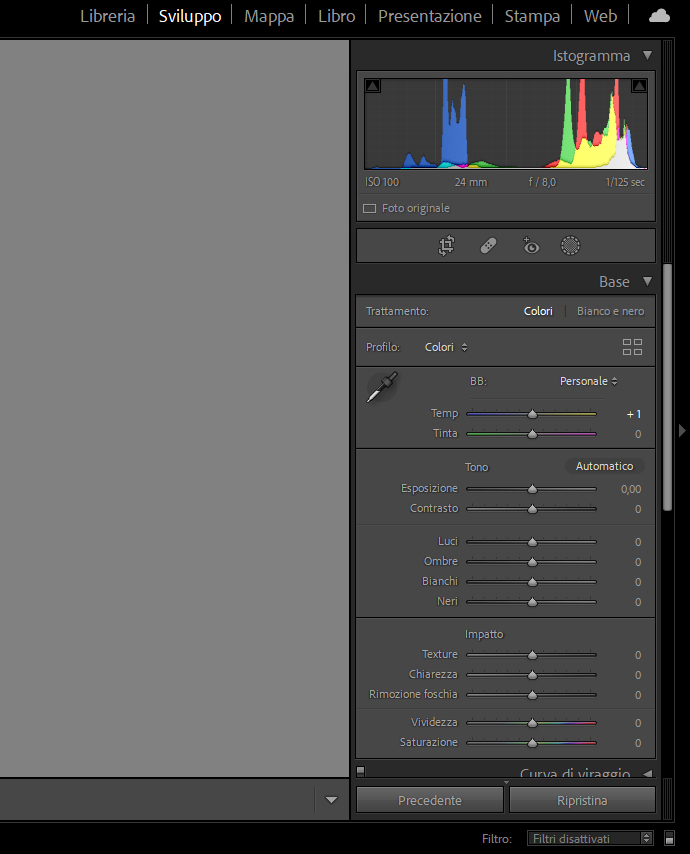Click the right panel vertical scrollbar
The width and height of the screenshot is (690, 854).
pyautogui.click(x=667, y=387)
